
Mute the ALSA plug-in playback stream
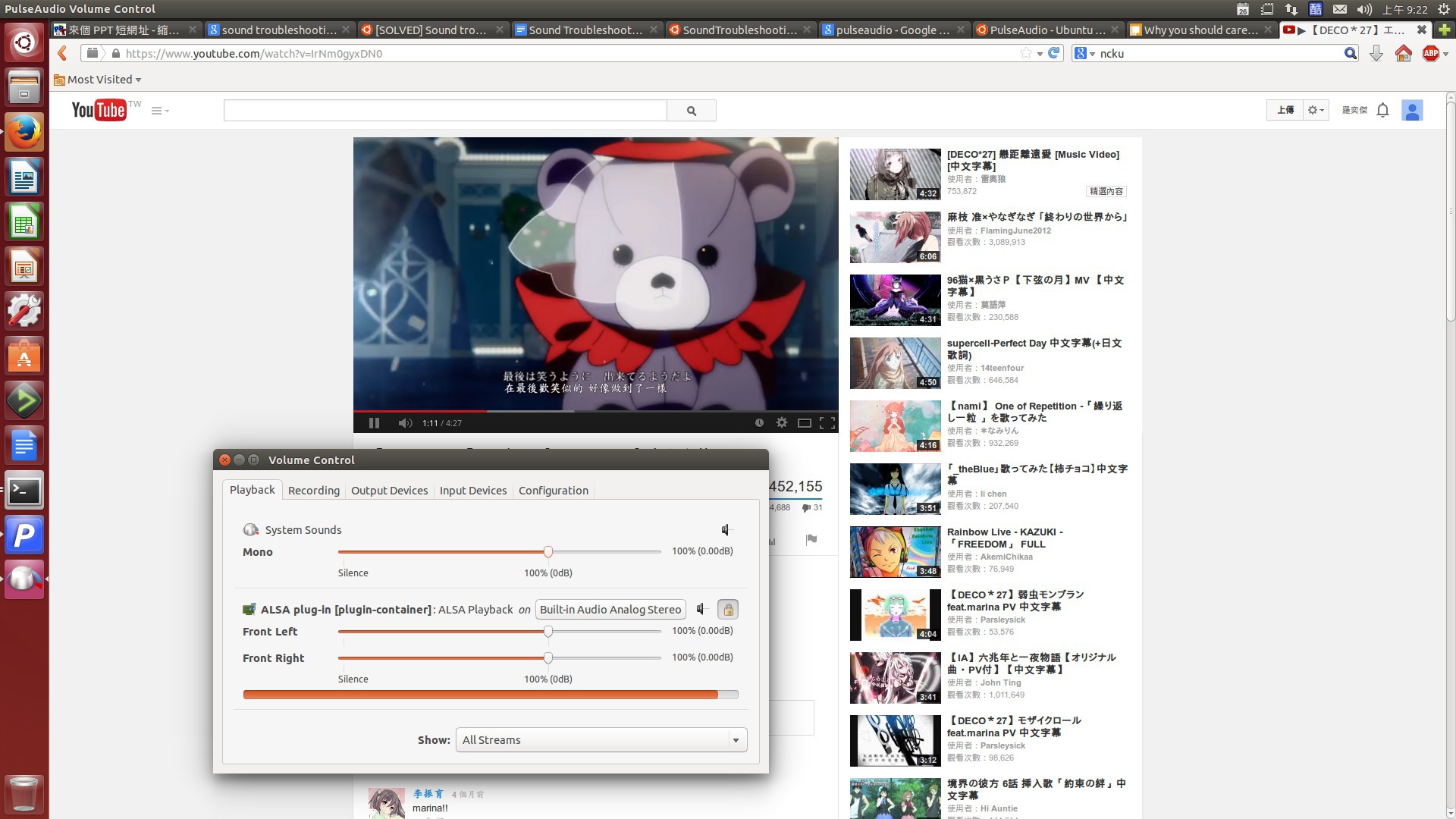point(702,609)
